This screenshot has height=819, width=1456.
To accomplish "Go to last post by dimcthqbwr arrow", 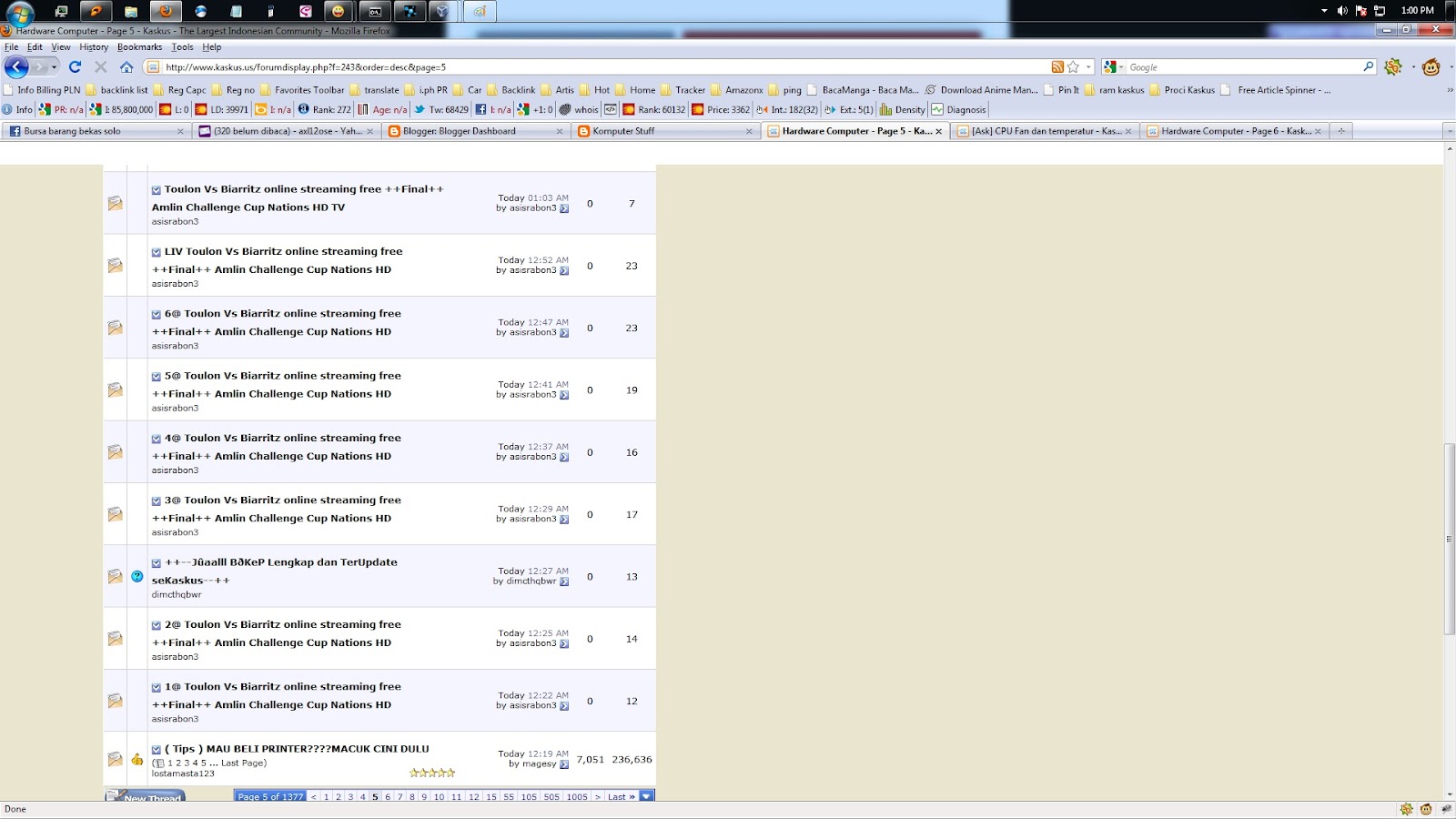I will 564,581.
